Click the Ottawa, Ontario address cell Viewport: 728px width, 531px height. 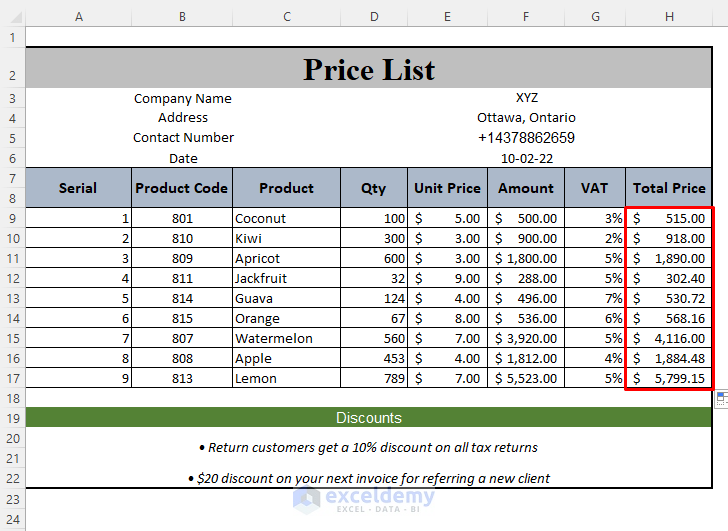[x=526, y=118]
